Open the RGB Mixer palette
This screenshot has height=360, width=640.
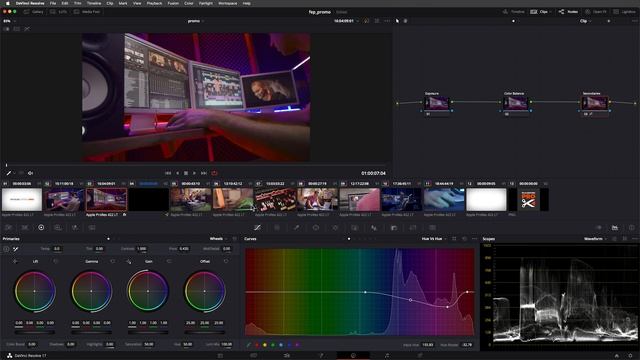click(75, 227)
